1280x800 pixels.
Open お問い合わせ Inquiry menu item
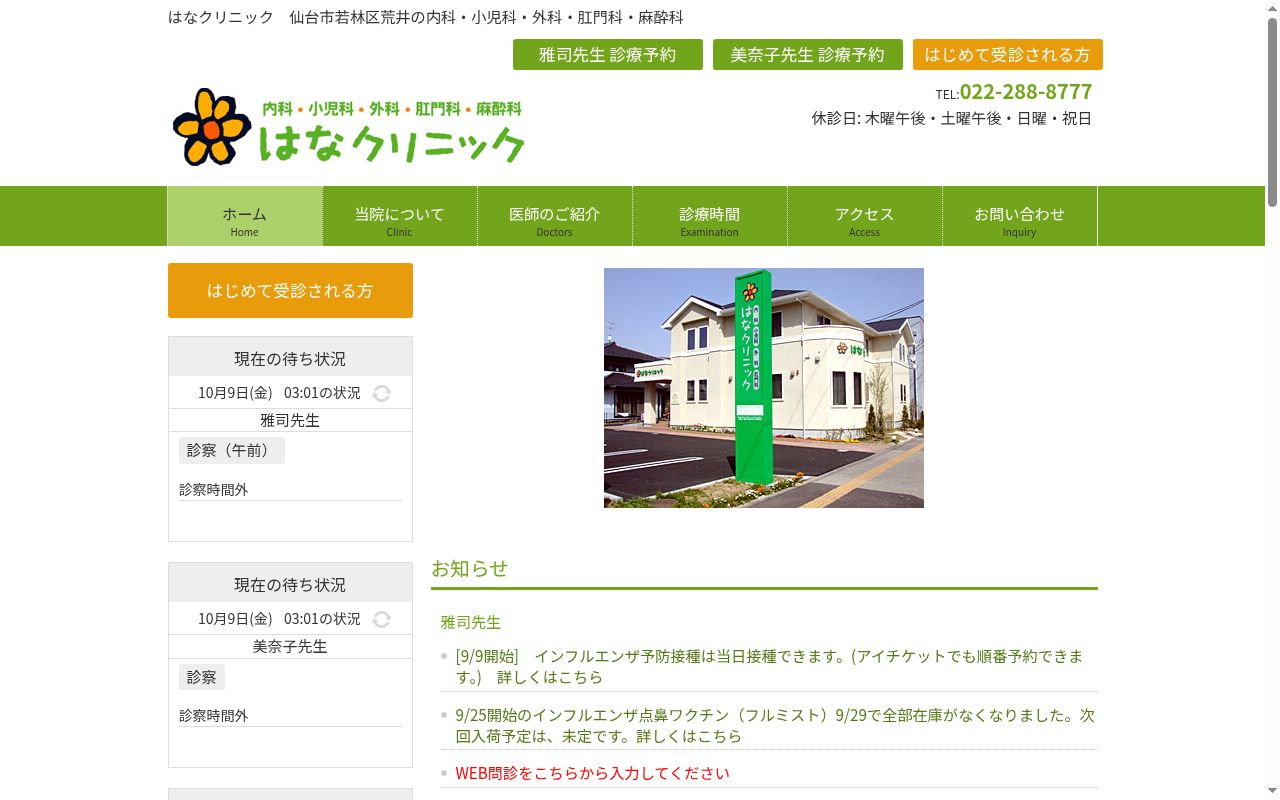(1020, 216)
